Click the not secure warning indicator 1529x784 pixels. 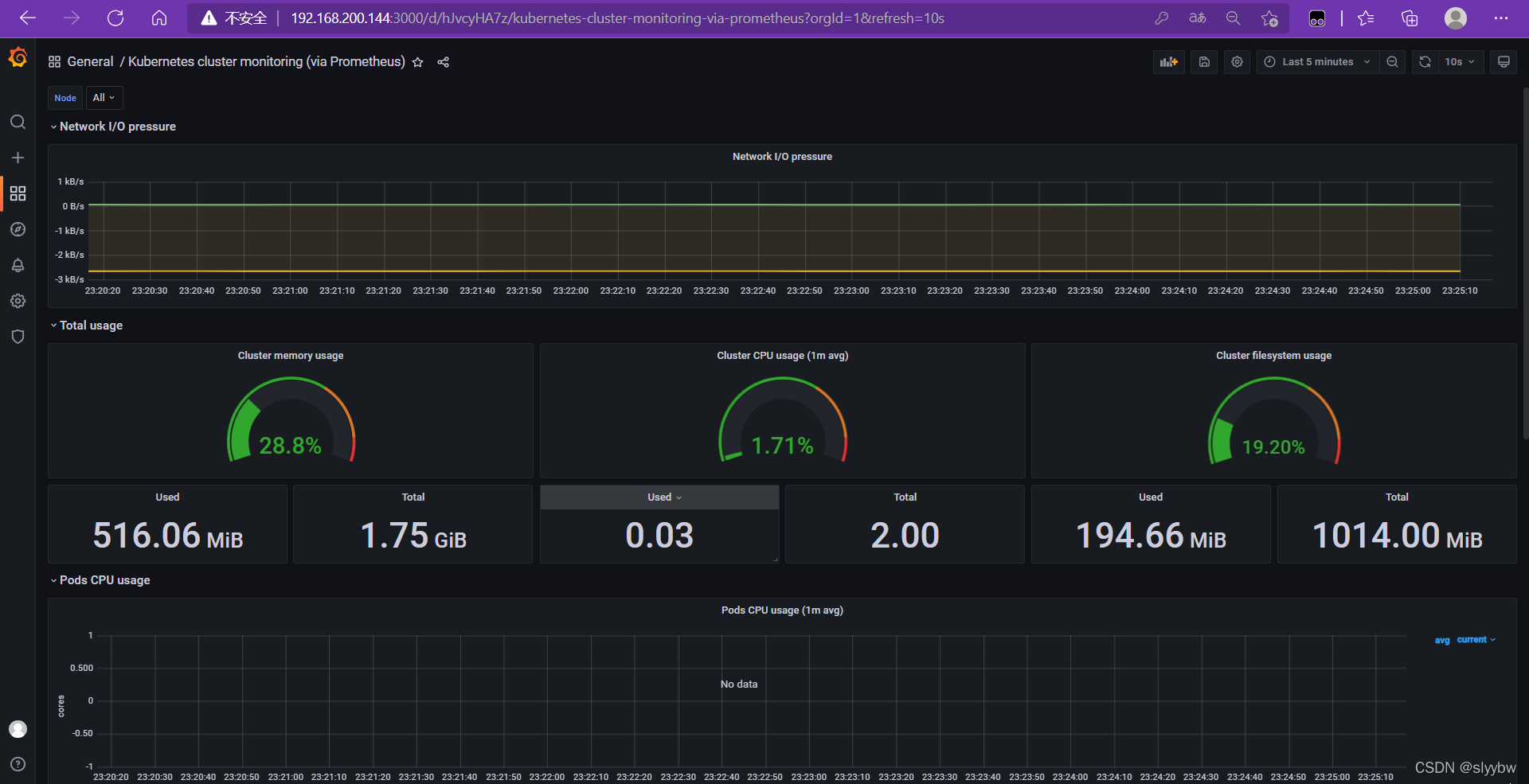coord(233,18)
